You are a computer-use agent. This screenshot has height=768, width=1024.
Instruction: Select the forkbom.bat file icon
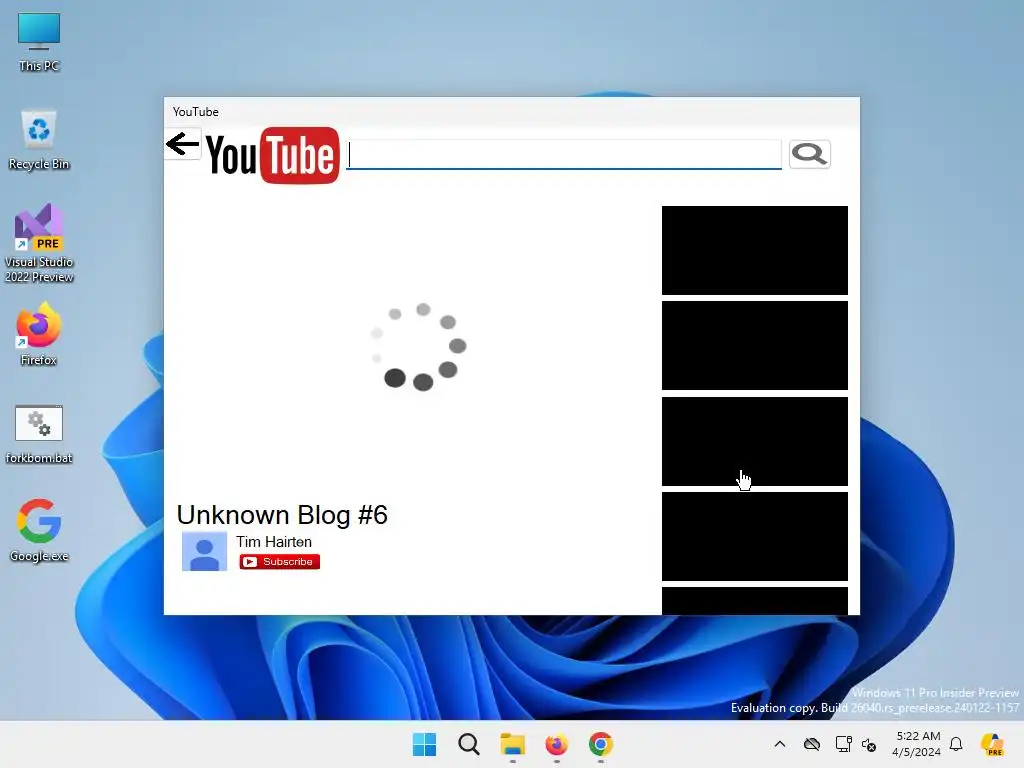pos(39,434)
